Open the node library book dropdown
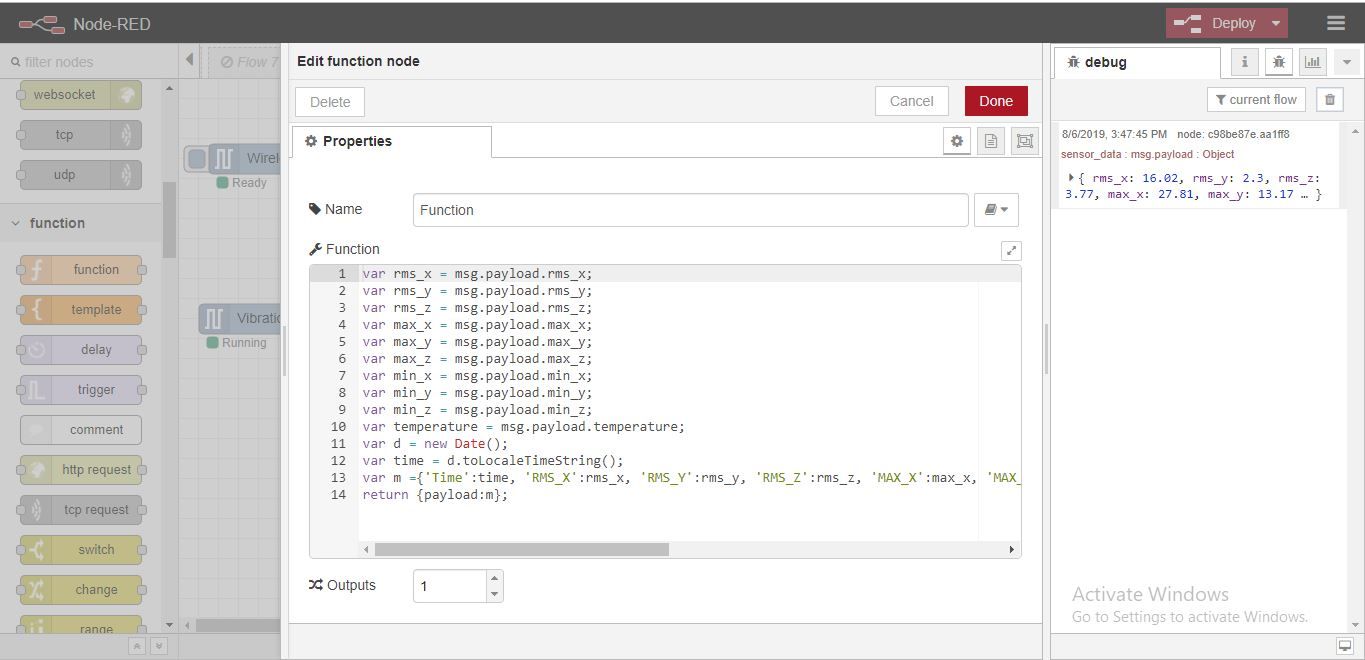The image size is (1365, 660). coord(996,210)
